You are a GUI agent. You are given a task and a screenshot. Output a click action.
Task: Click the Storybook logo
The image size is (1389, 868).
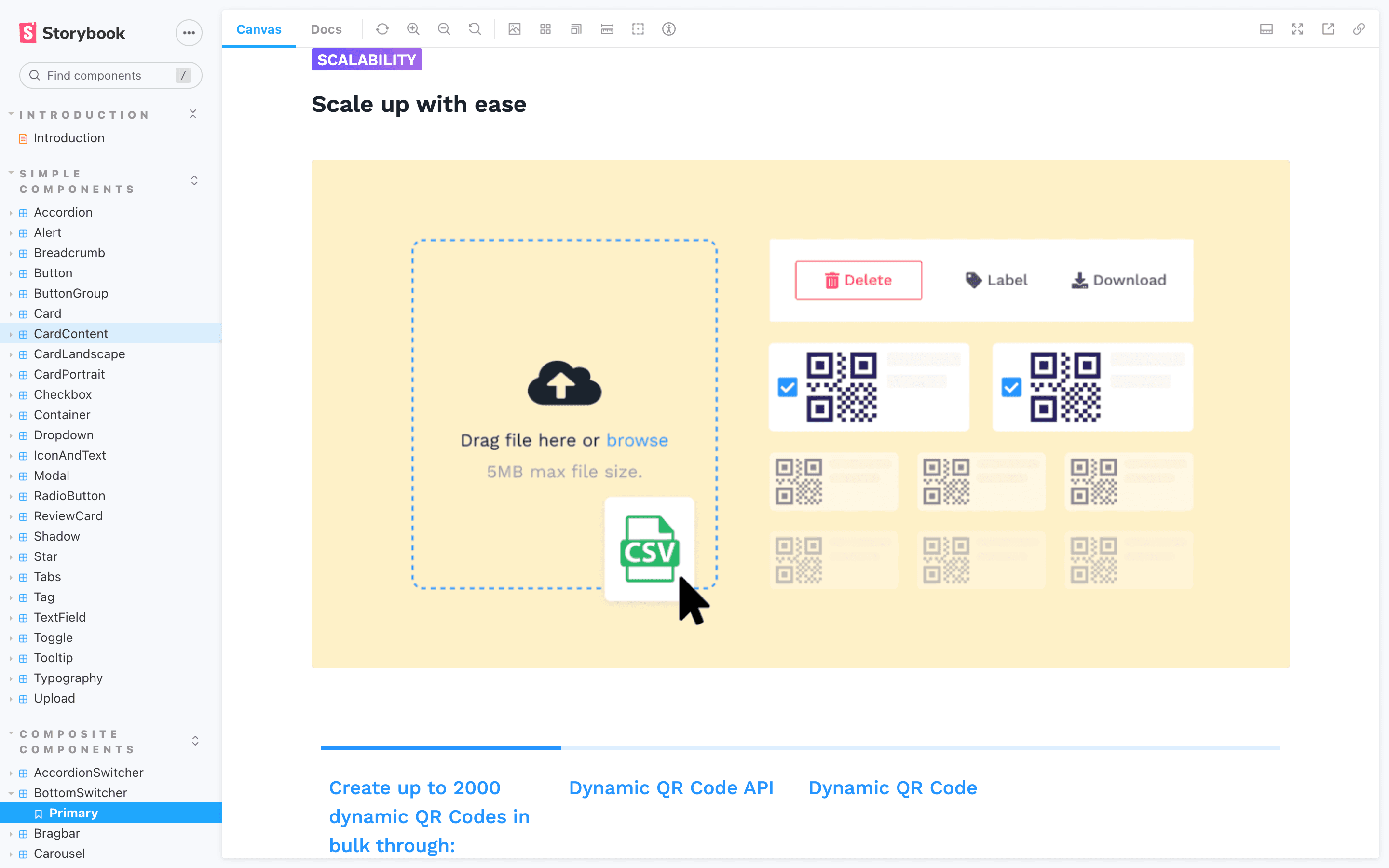[x=72, y=33]
